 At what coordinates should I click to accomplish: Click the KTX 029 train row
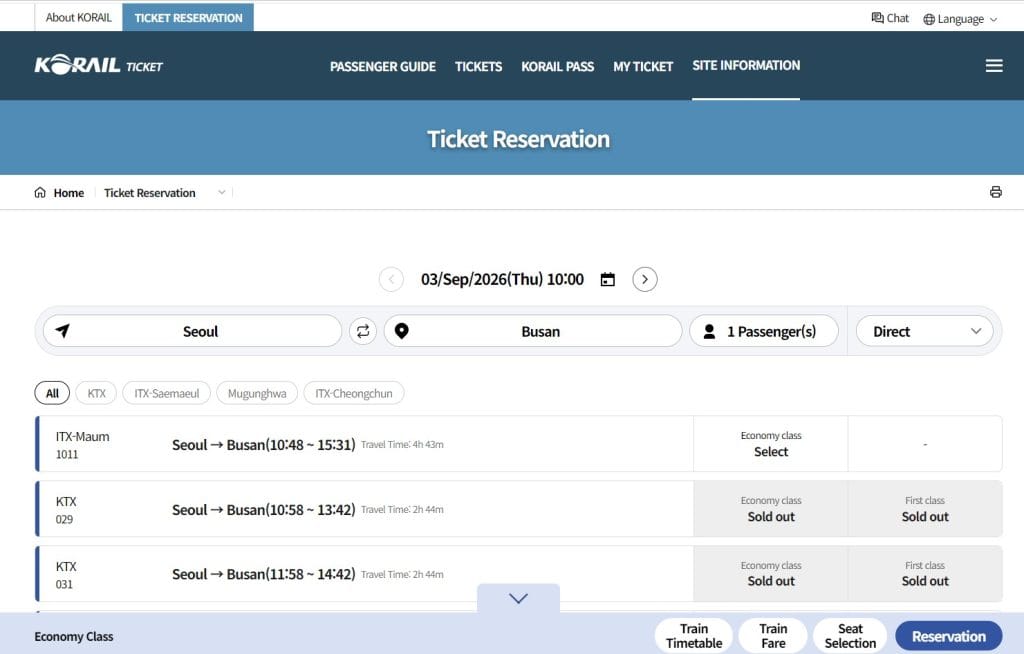pos(519,509)
